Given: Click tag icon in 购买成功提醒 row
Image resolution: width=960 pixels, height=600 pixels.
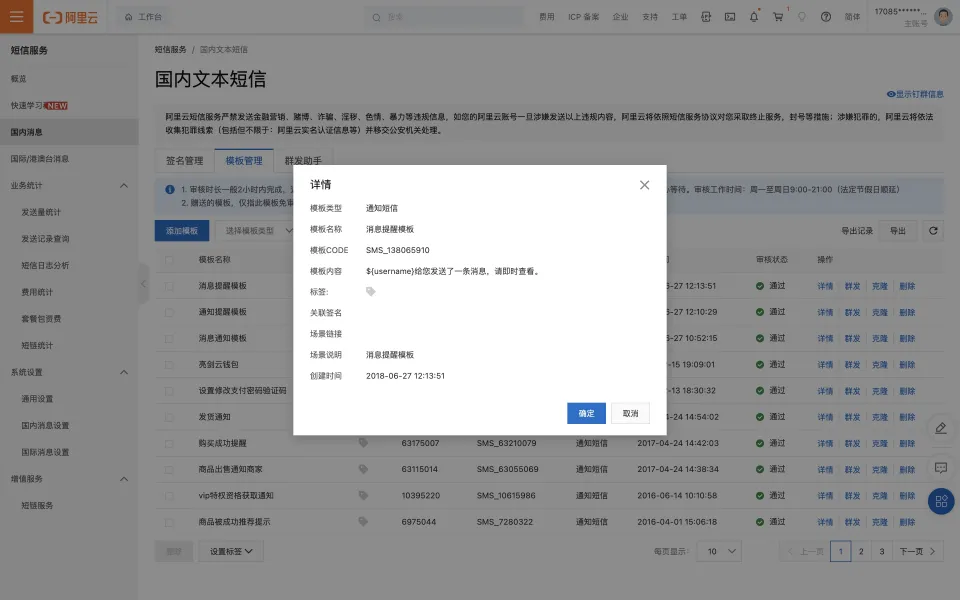Looking at the screenshot, I should pos(363,443).
